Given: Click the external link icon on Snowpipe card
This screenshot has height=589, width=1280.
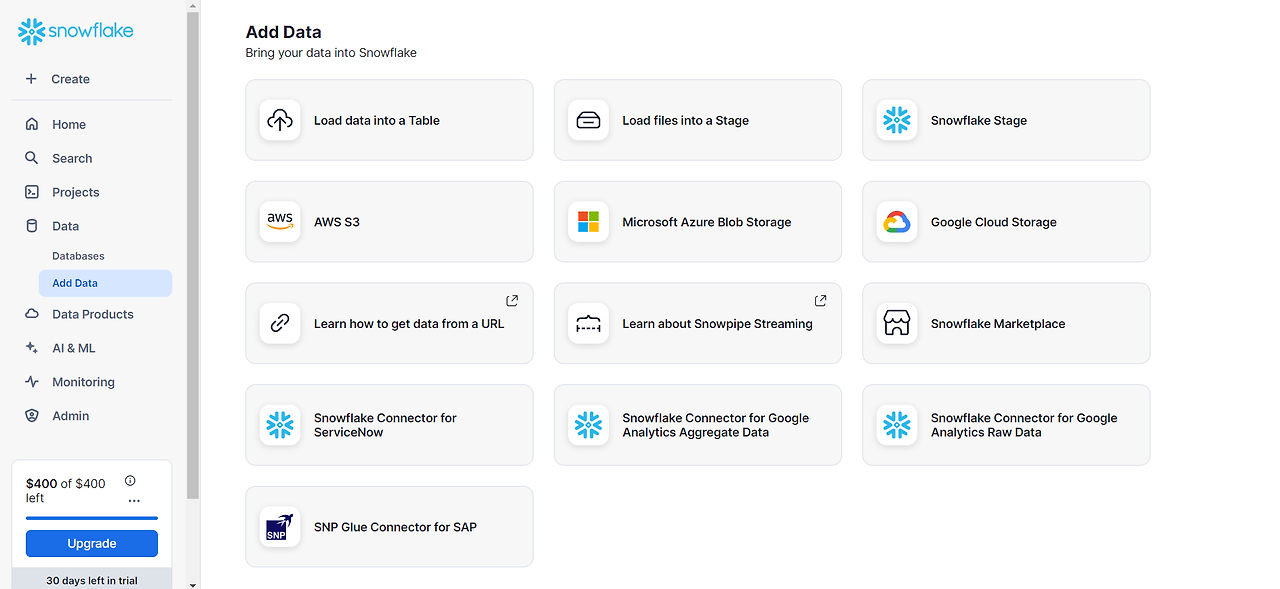Looking at the screenshot, I should 820,300.
